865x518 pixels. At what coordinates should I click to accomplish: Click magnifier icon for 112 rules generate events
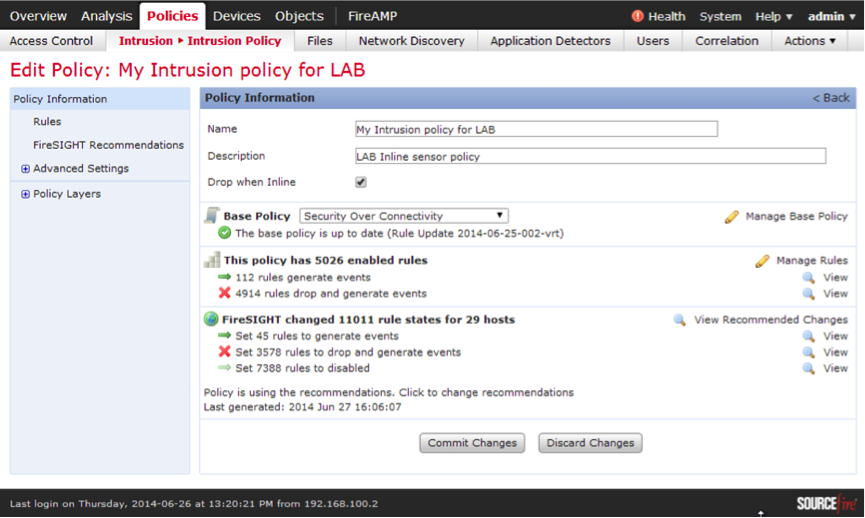point(809,277)
